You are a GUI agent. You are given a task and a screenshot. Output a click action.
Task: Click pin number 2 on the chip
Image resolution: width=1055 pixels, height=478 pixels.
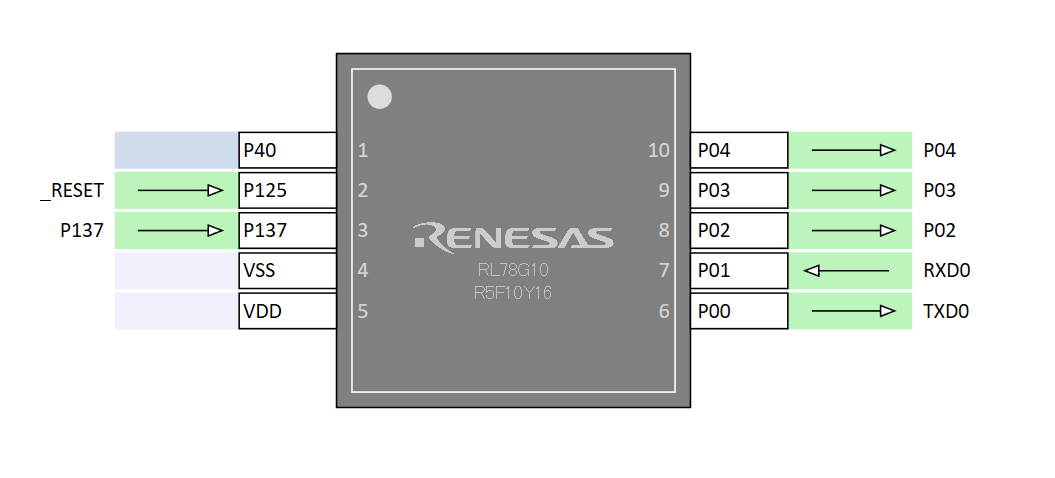click(363, 191)
